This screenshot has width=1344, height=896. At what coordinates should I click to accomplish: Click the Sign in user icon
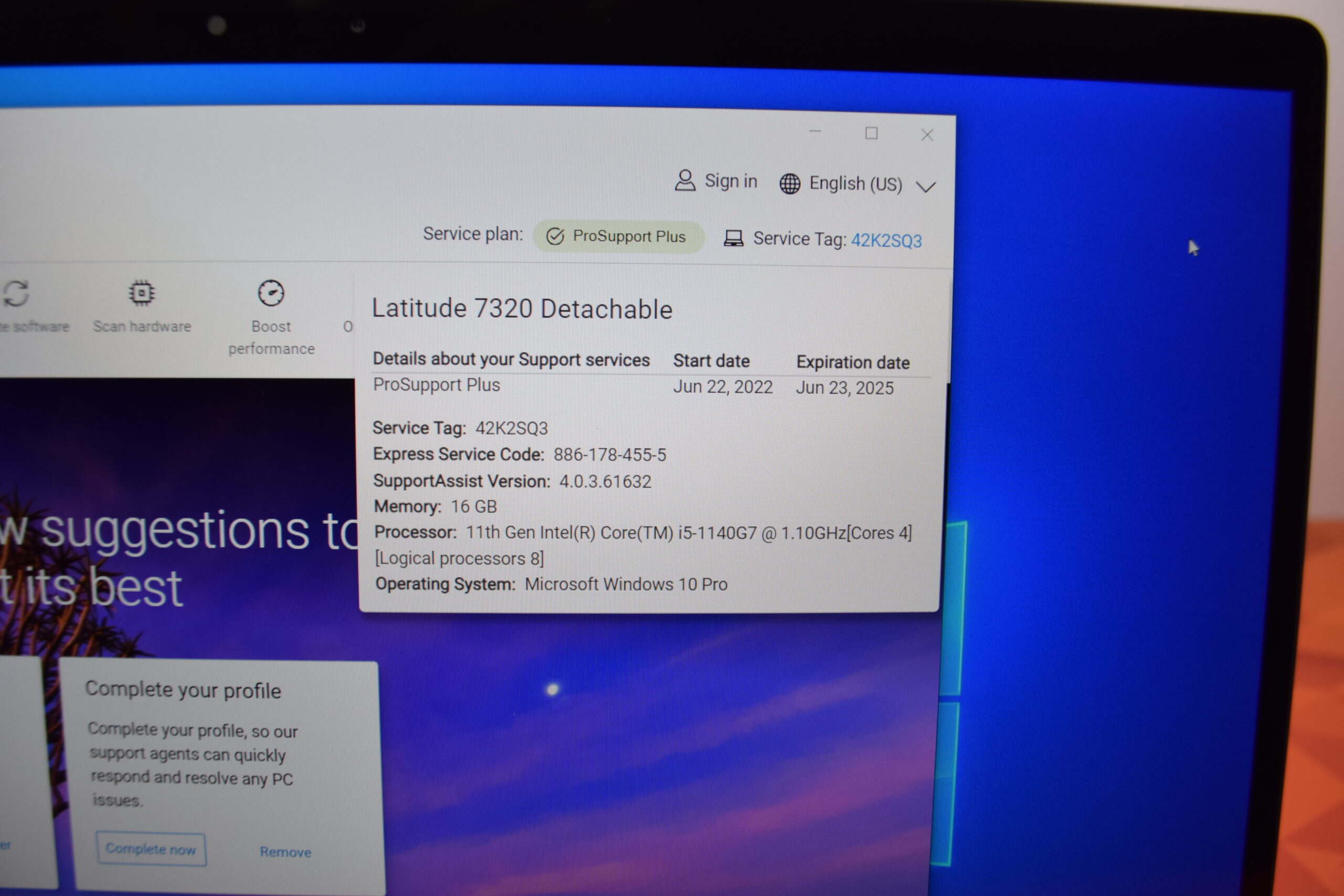coord(685,181)
